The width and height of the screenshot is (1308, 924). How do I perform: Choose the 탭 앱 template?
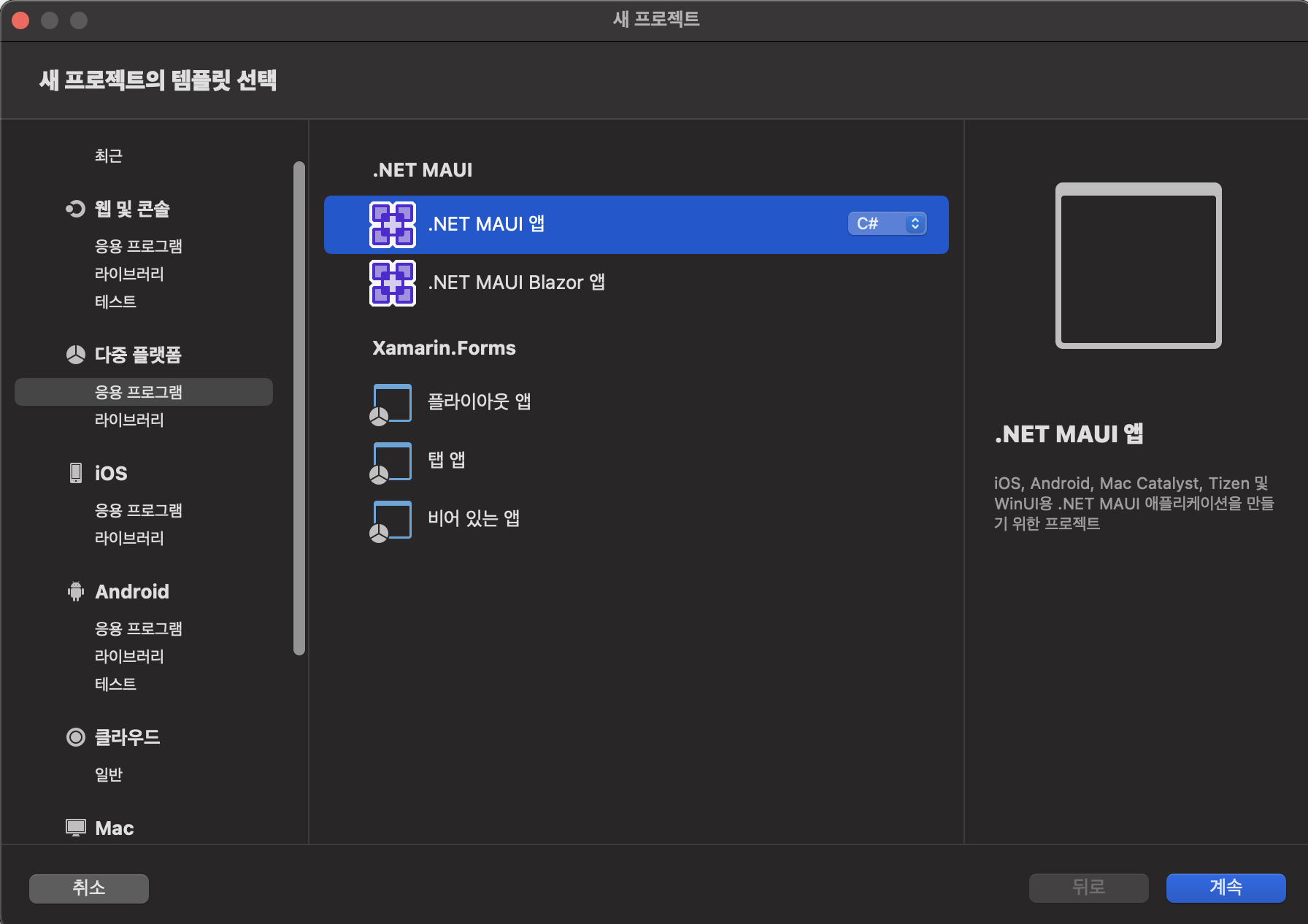(636, 460)
